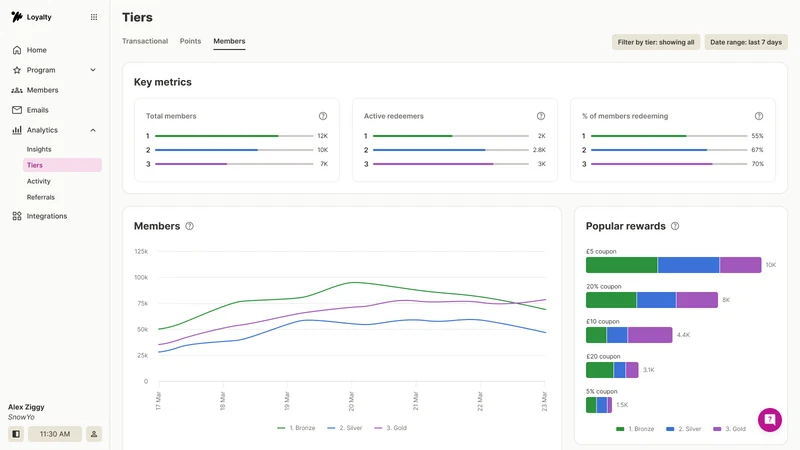Open Members in the sidebar
The width and height of the screenshot is (800, 450).
tap(42, 90)
